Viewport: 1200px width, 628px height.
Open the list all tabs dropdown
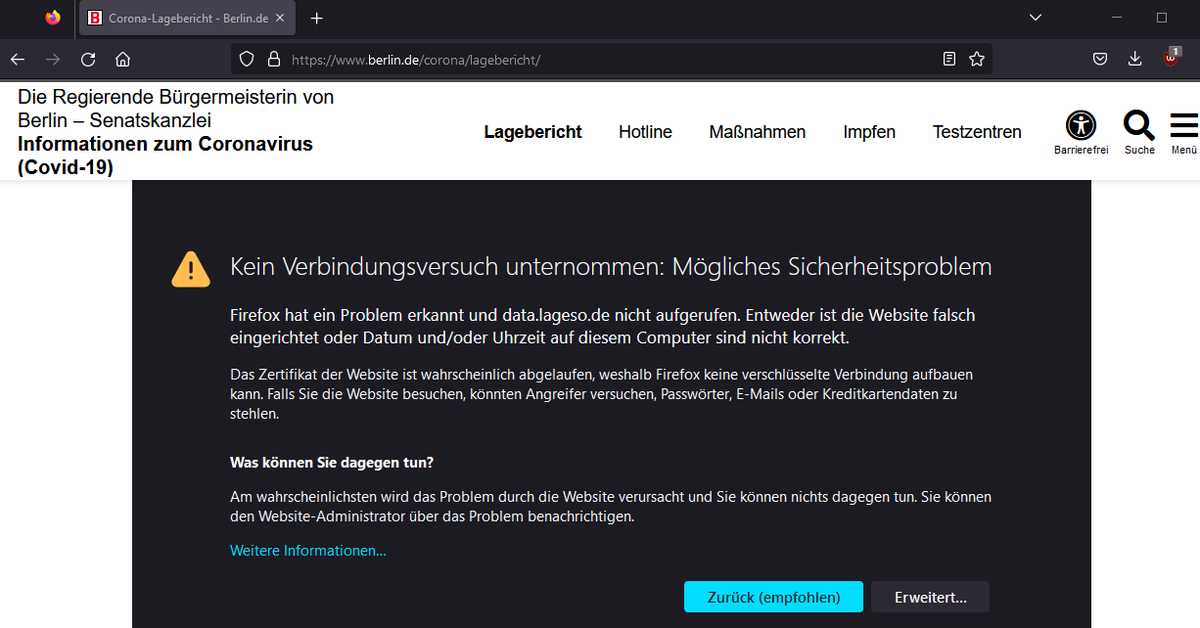click(x=1036, y=18)
